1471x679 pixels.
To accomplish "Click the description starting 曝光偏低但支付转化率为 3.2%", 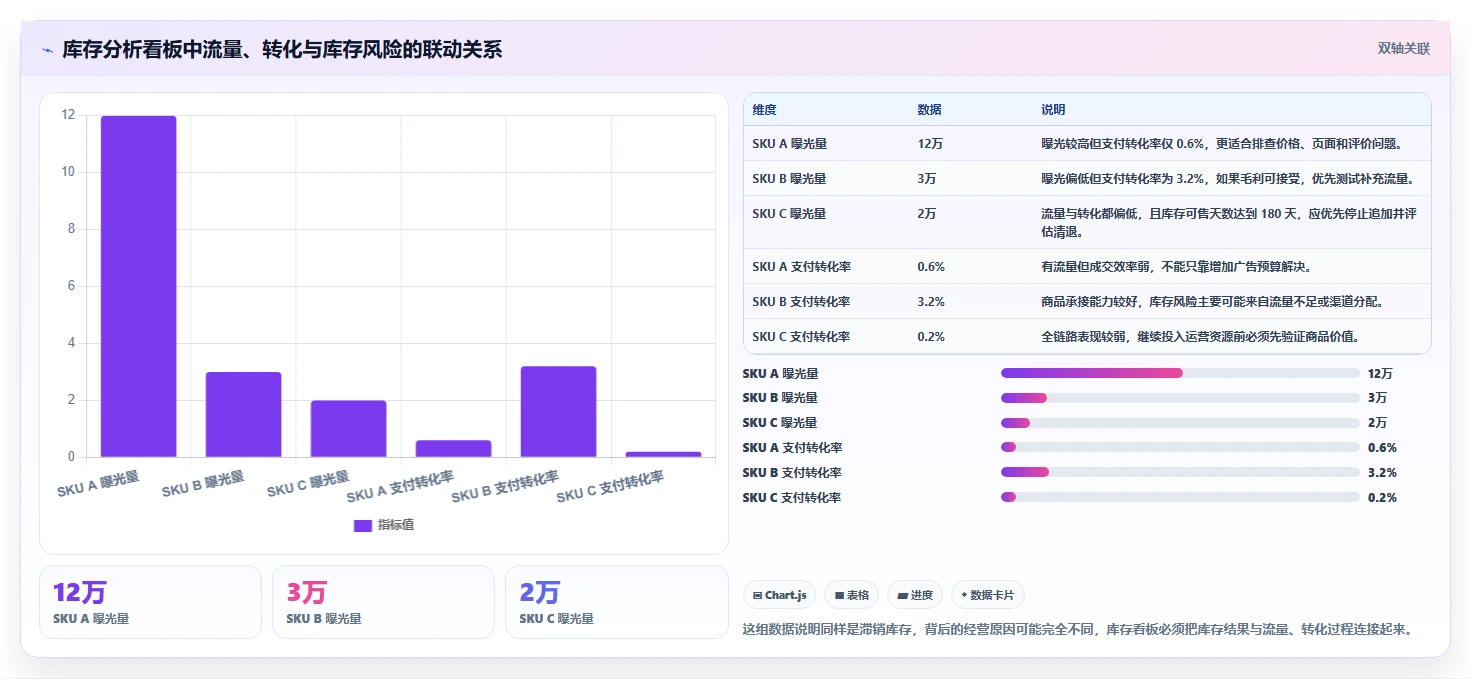I will 1227,179.
